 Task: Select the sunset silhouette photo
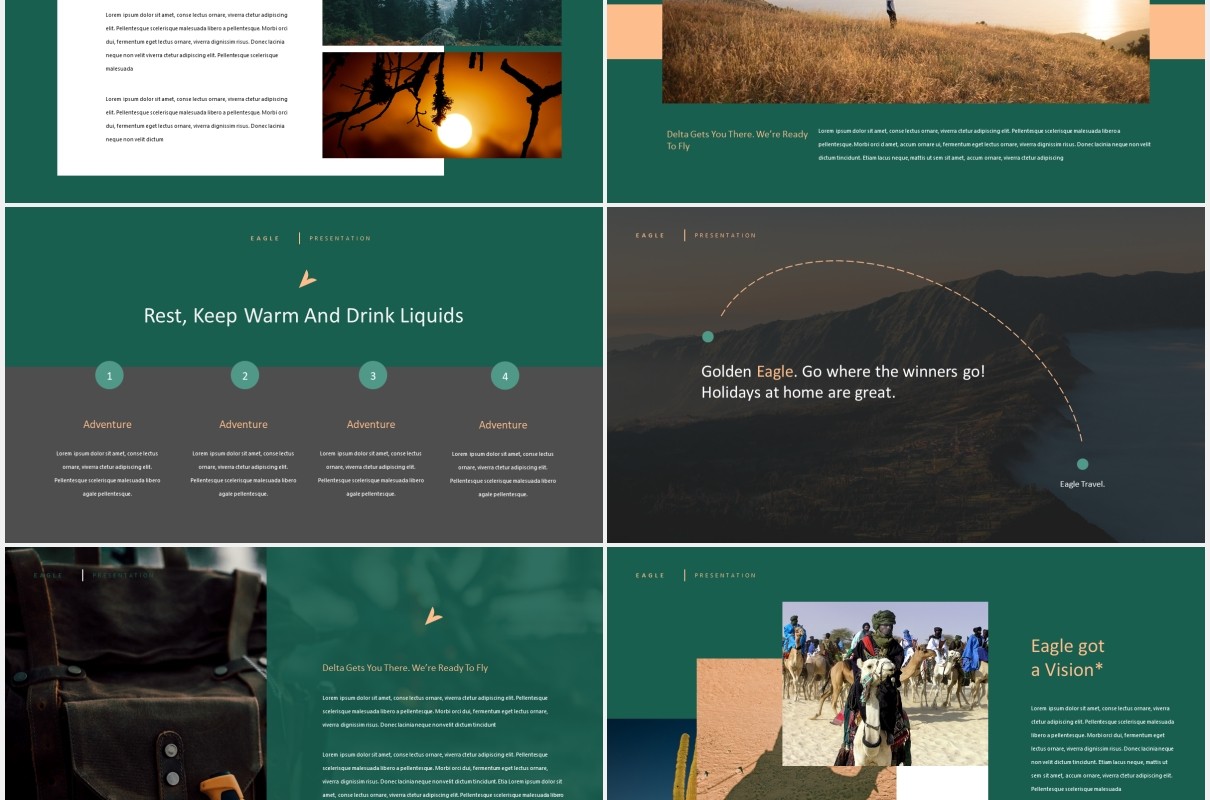[x=442, y=105]
